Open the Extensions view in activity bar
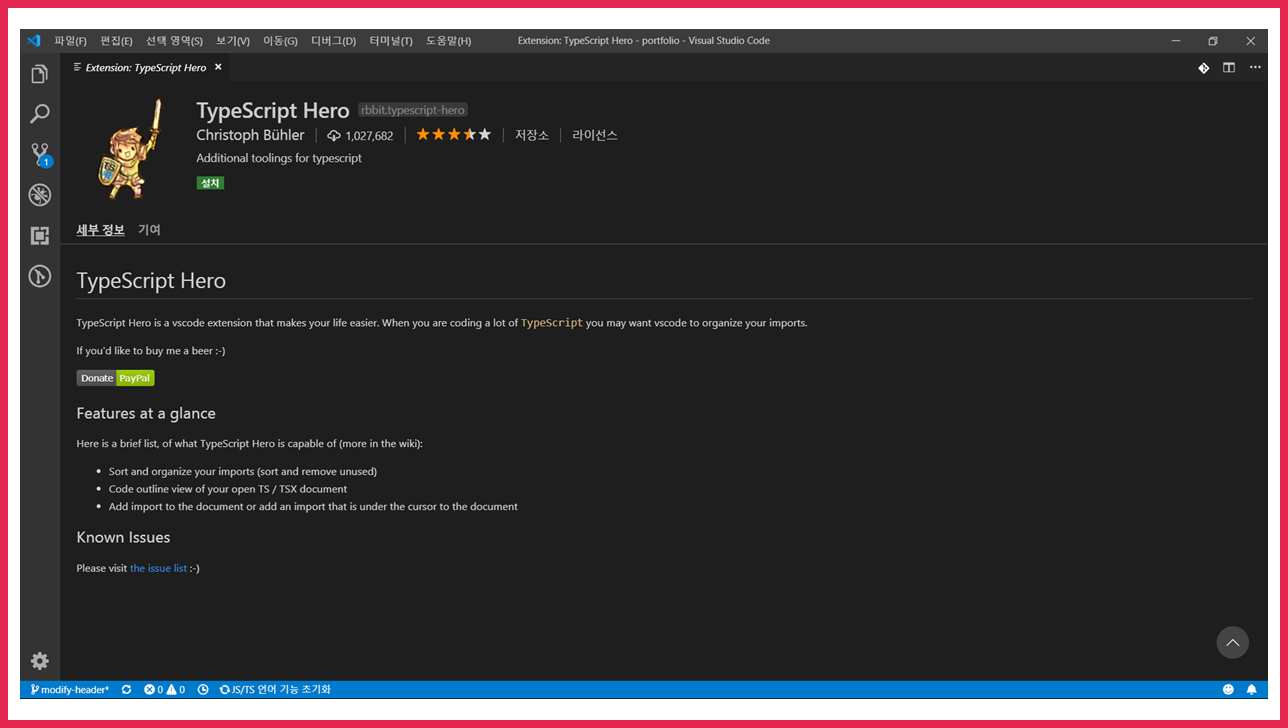The width and height of the screenshot is (1288, 728). click(39, 236)
